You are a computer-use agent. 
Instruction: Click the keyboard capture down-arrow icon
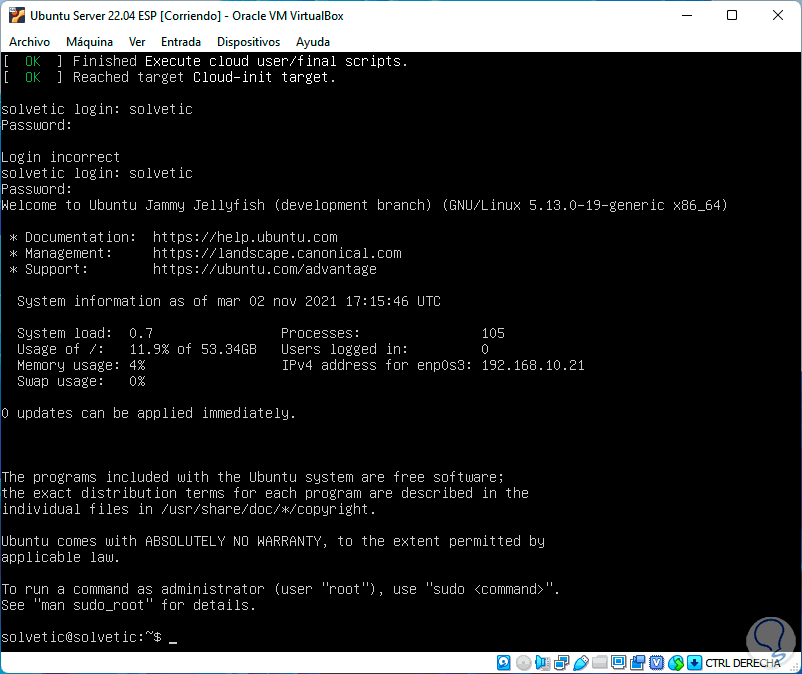(x=695, y=663)
